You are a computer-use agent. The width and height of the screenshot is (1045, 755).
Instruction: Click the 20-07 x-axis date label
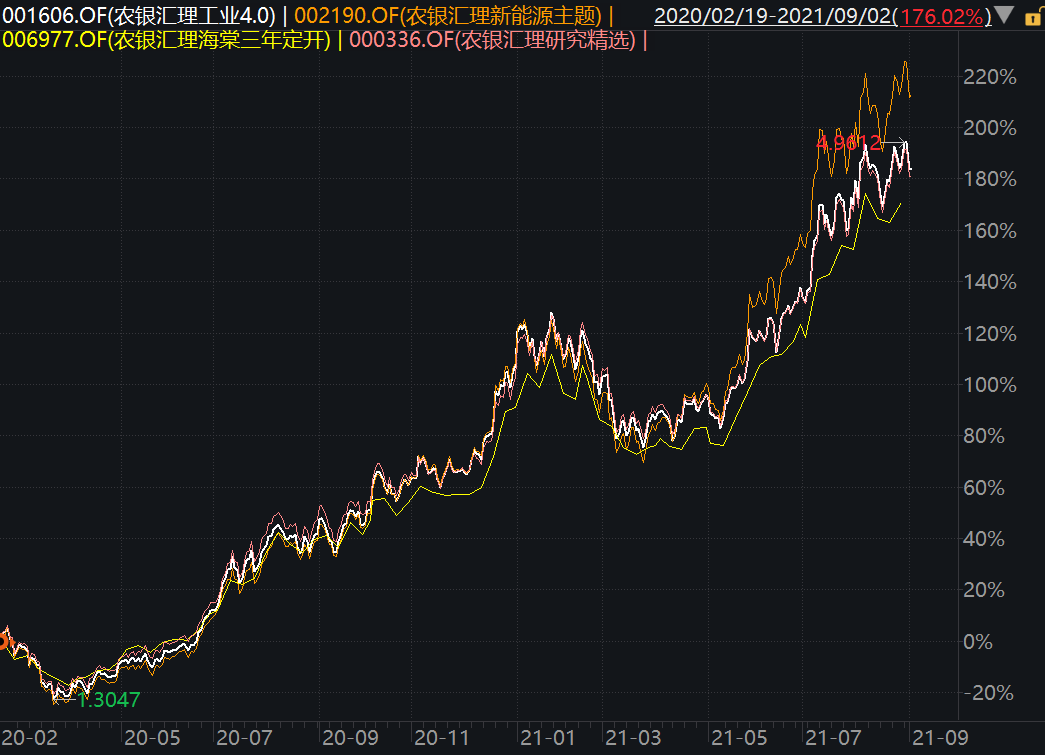(244, 738)
